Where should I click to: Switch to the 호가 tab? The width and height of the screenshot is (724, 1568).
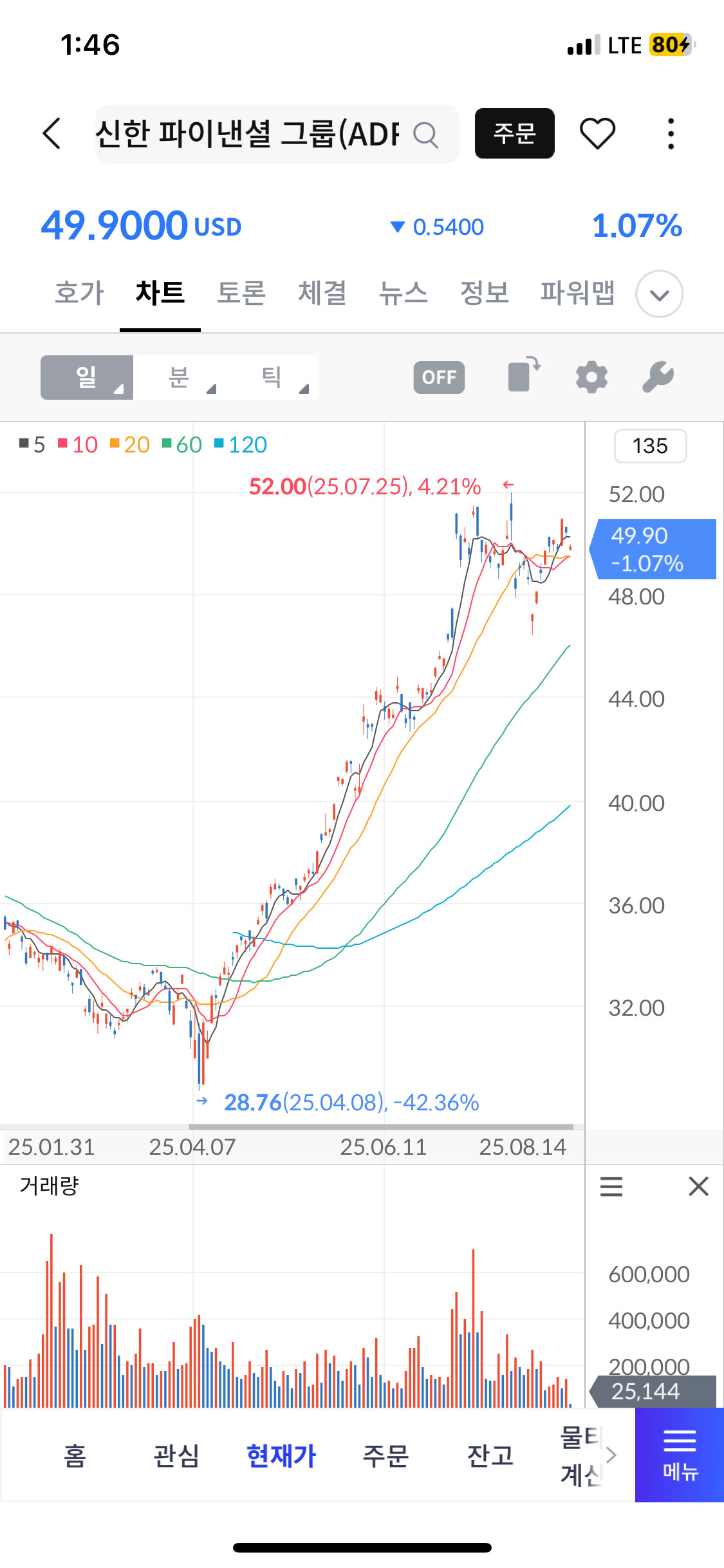(79, 293)
